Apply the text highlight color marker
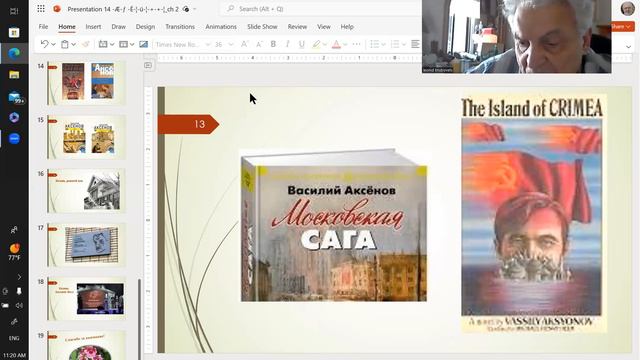The image size is (640, 360). coord(316,44)
